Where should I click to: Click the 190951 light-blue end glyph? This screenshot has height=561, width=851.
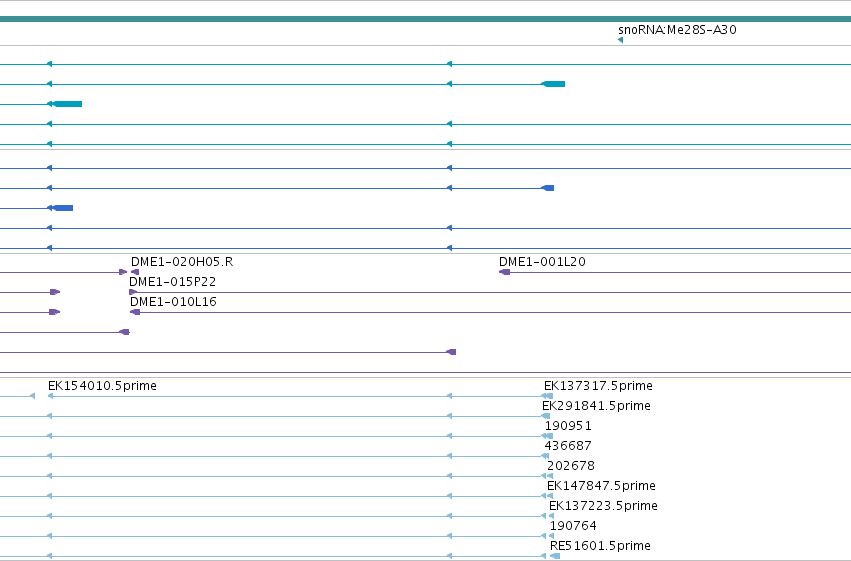point(548,437)
